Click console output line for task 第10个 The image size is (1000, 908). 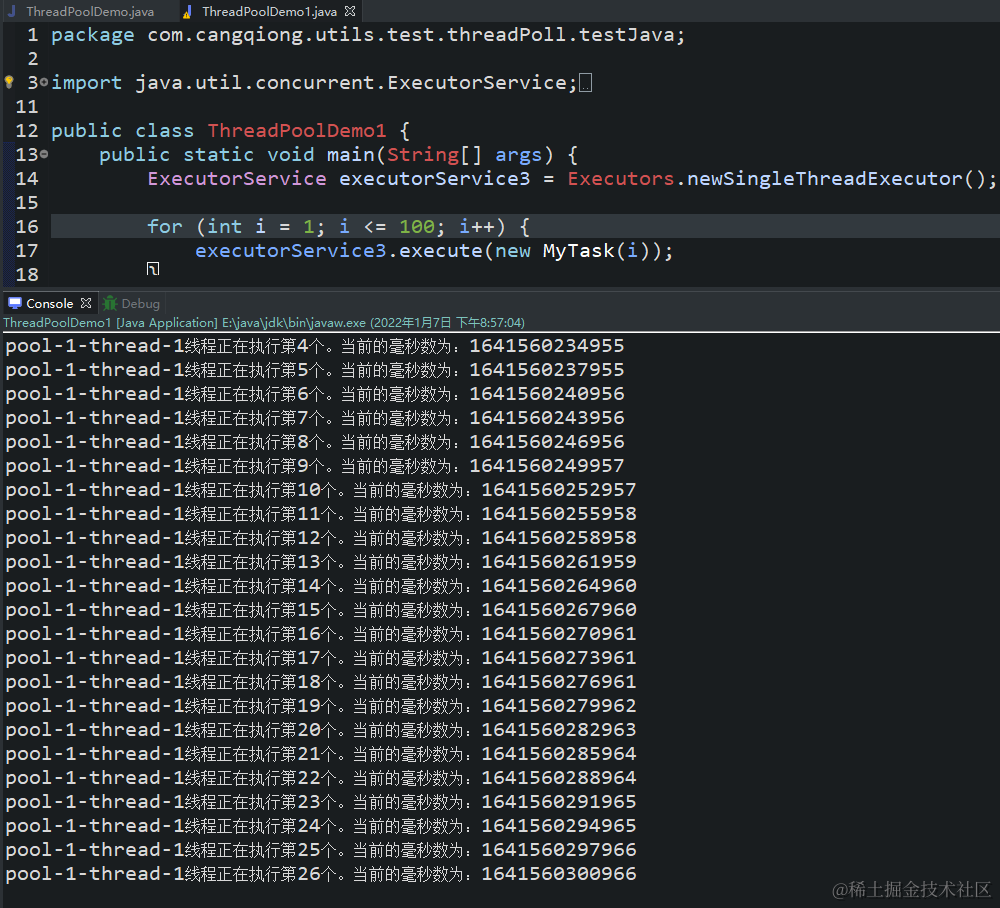321,490
